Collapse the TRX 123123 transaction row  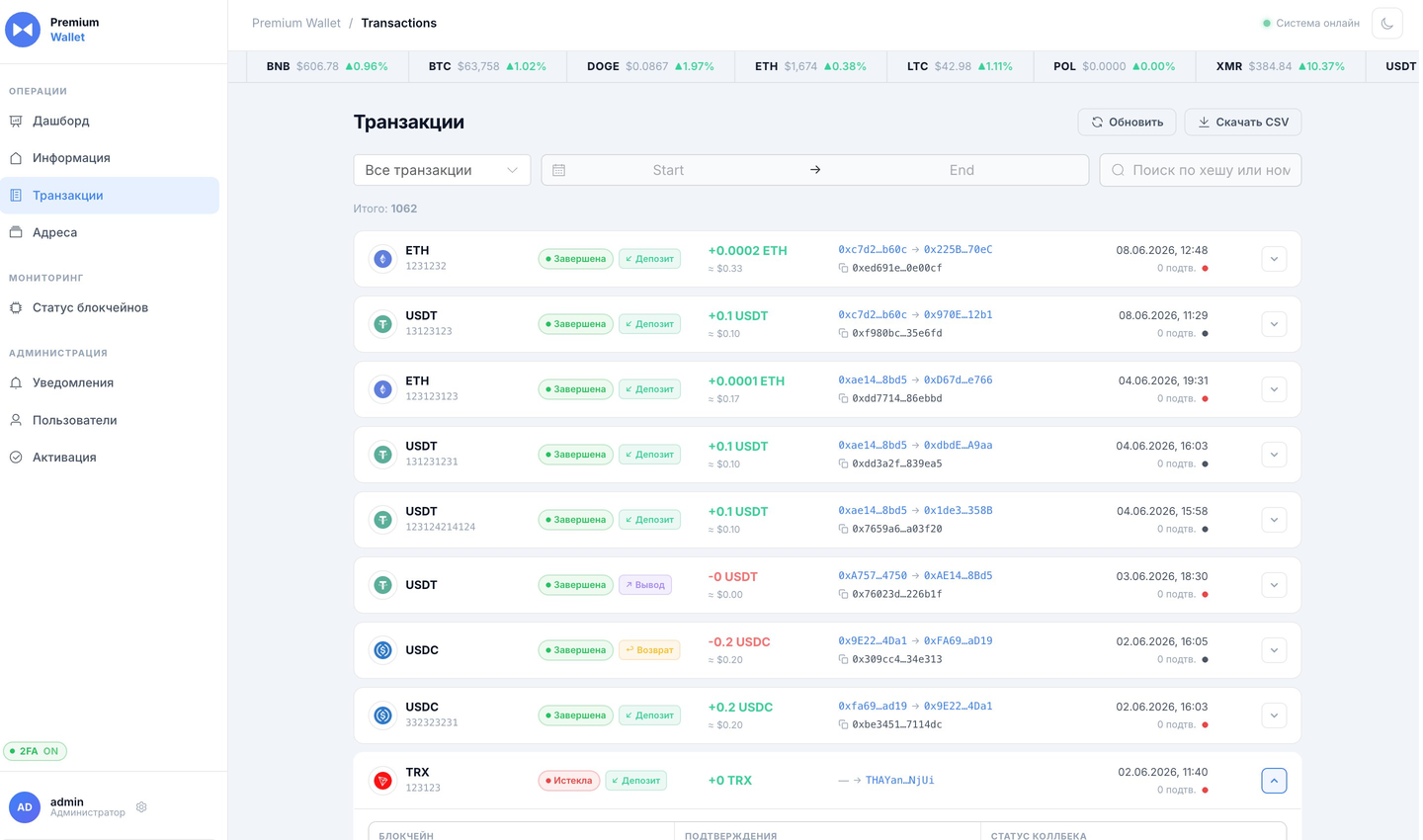pyautogui.click(x=1274, y=781)
